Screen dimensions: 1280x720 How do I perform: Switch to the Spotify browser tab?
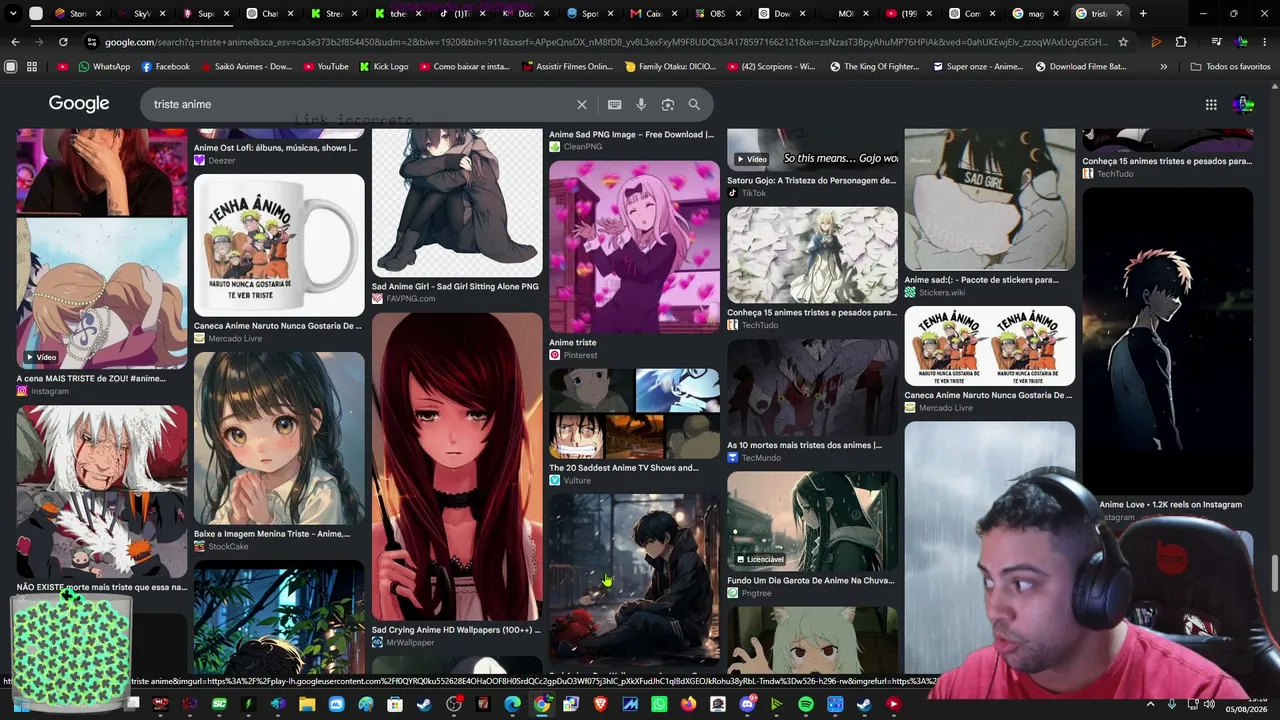(x=590, y=14)
